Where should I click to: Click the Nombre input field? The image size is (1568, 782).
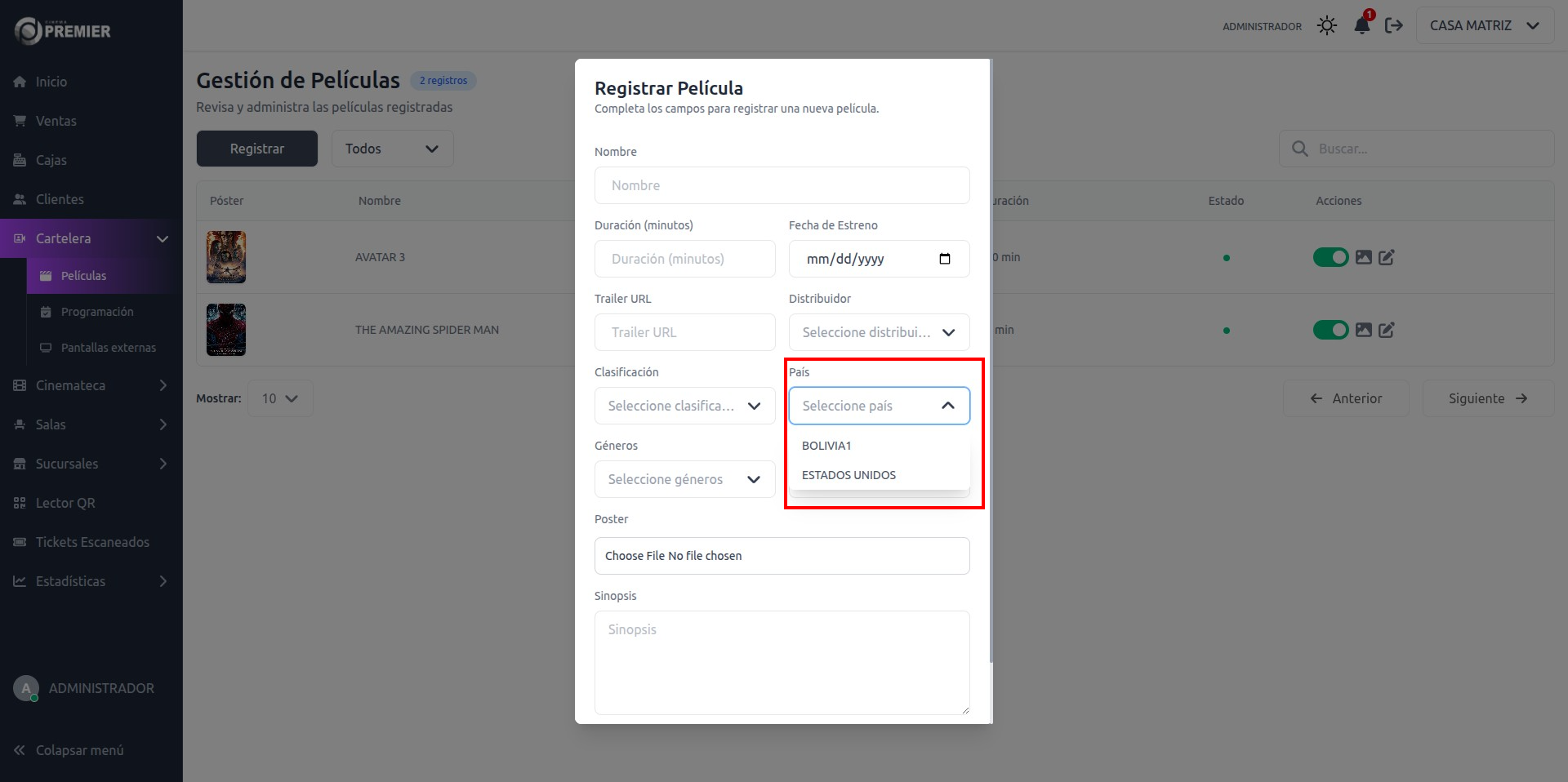(x=782, y=185)
